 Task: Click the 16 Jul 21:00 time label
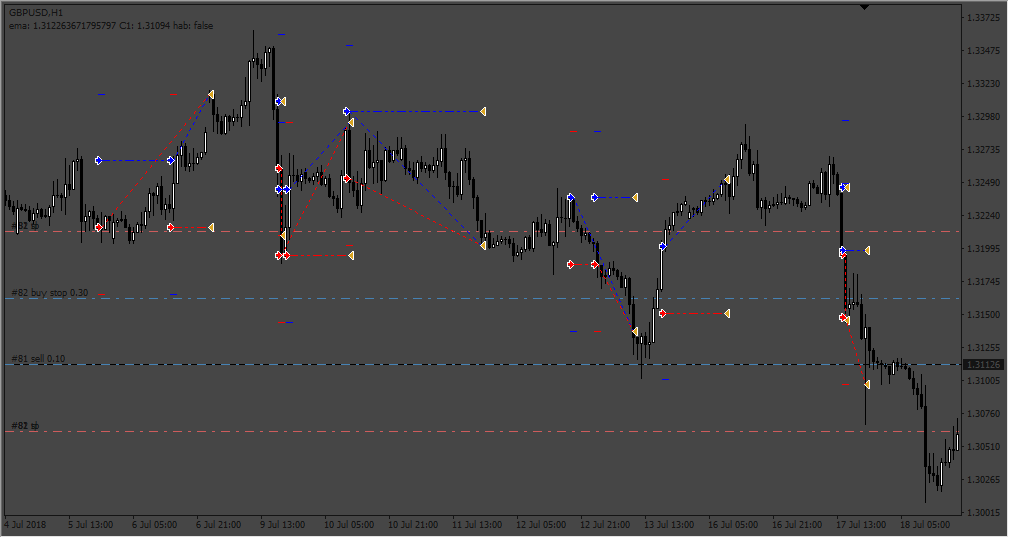797,524
